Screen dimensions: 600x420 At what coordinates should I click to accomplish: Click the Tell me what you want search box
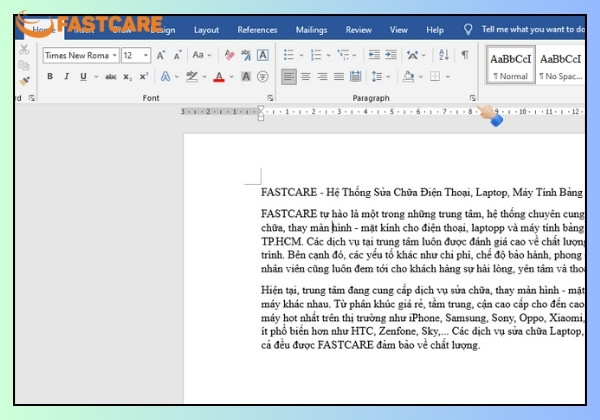tap(533, 29)
